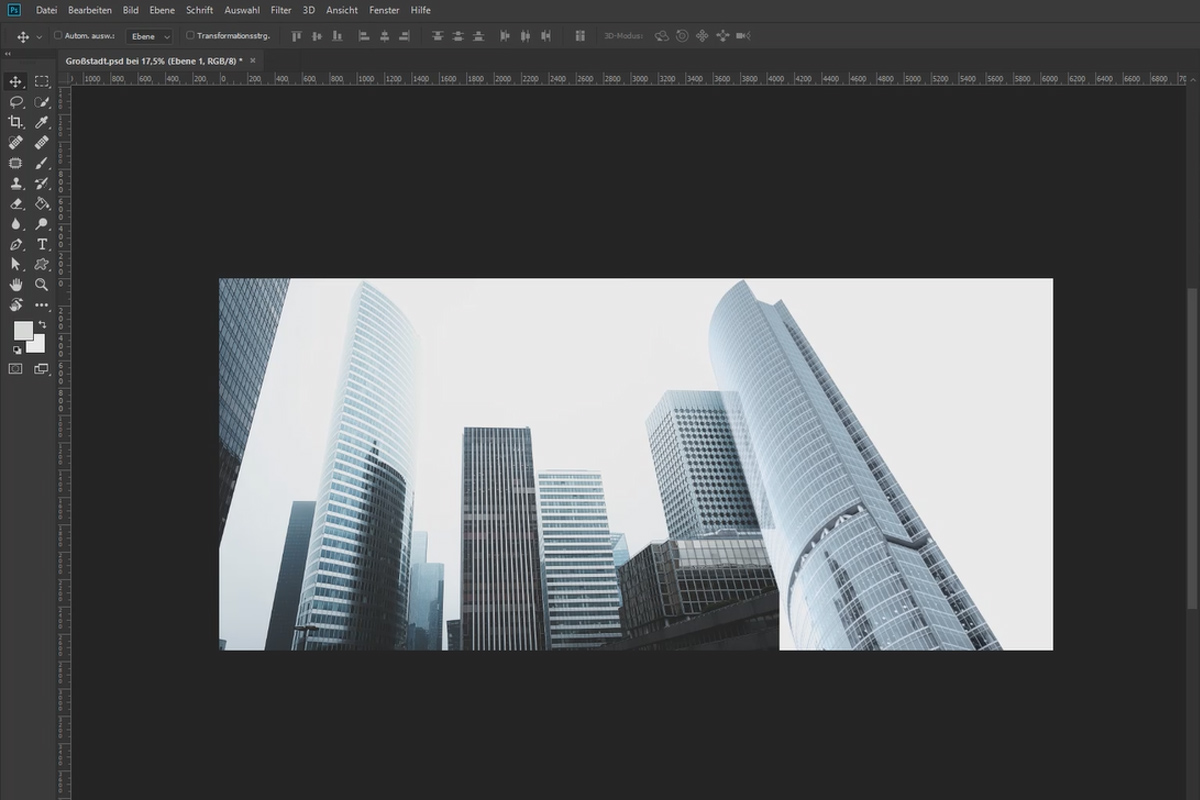Select the Pen tool

tap(16, 244)
